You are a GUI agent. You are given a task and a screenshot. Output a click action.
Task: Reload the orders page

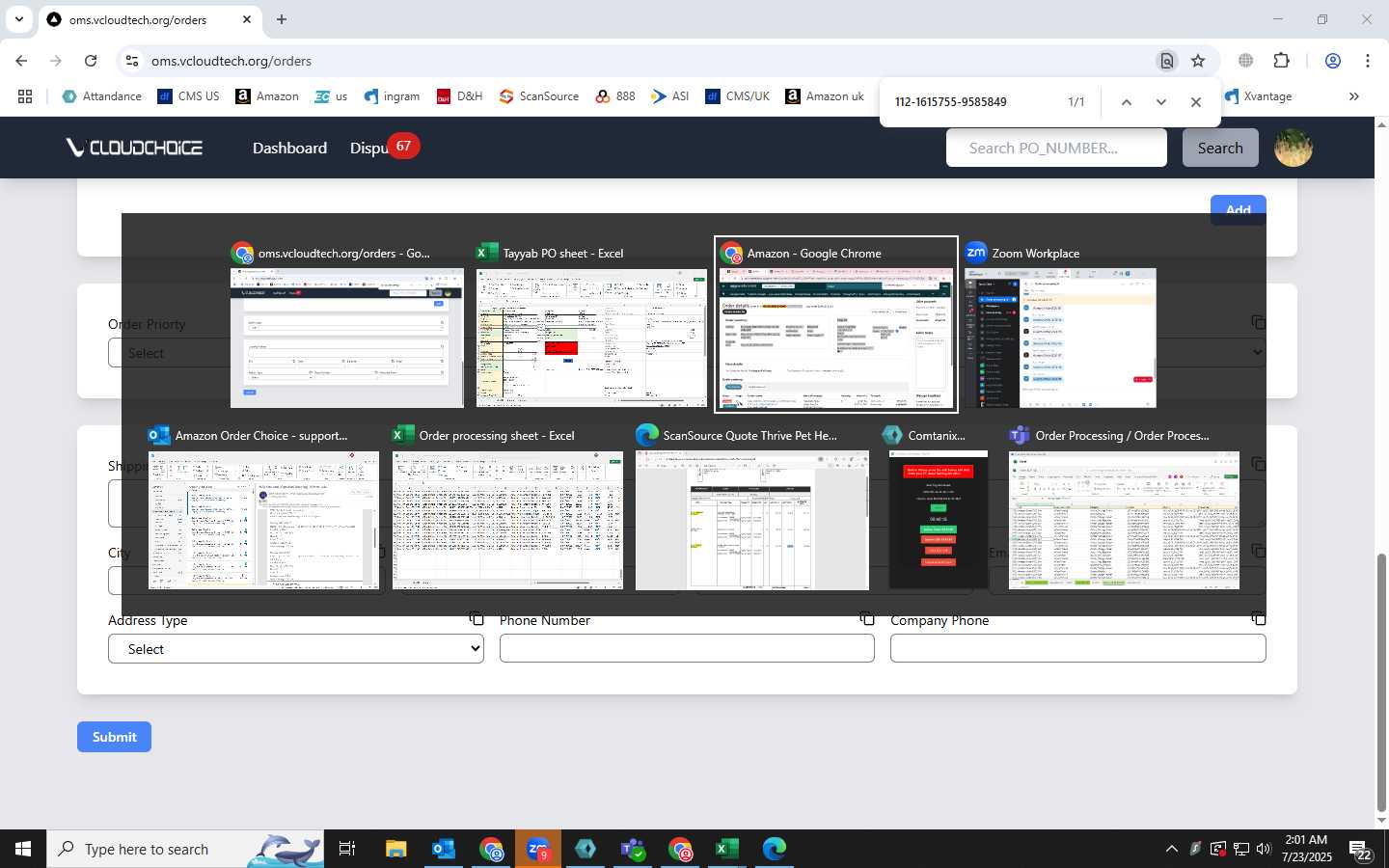[91, 61]
